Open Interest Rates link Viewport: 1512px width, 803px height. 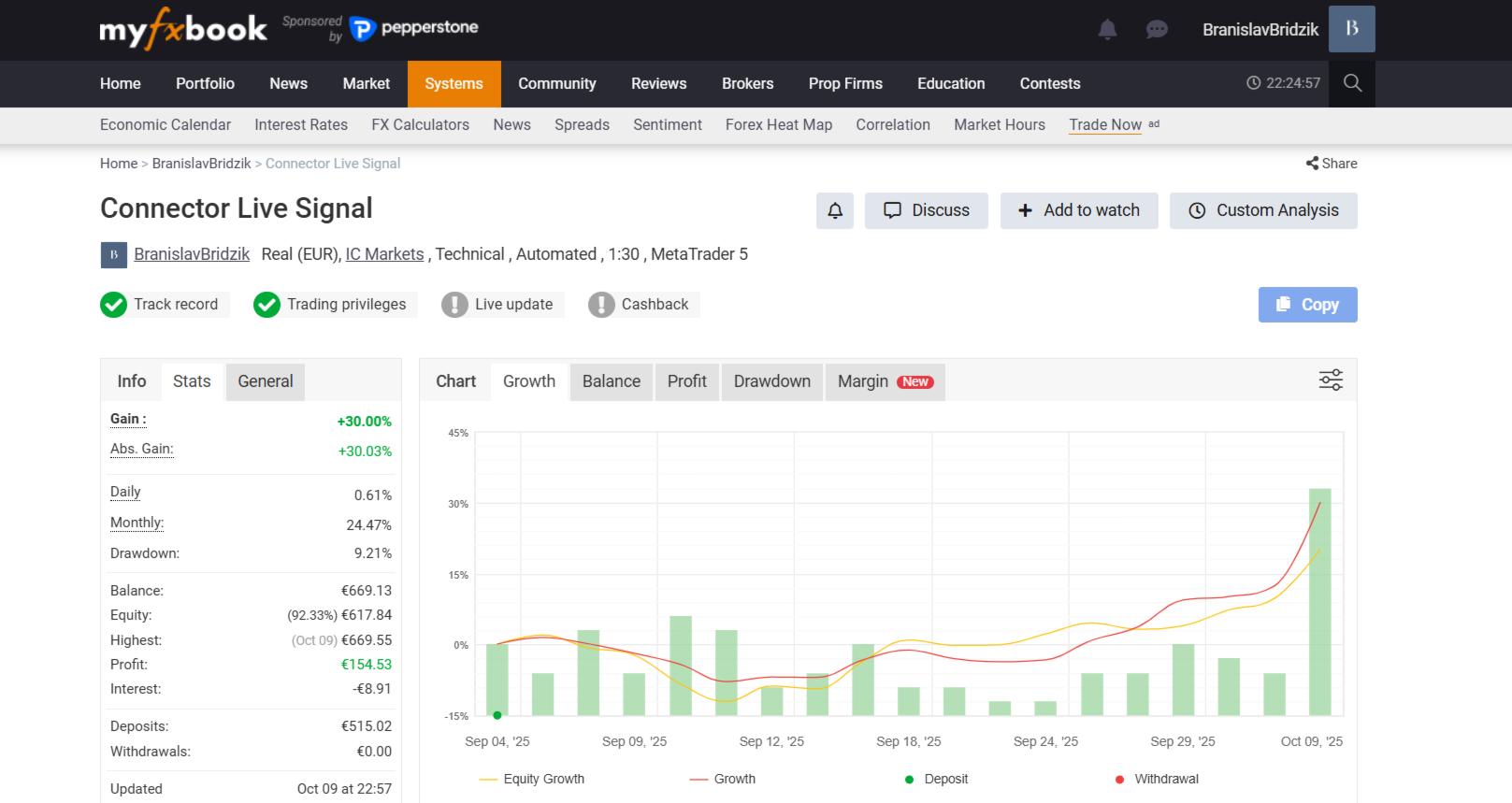(301, 125)
